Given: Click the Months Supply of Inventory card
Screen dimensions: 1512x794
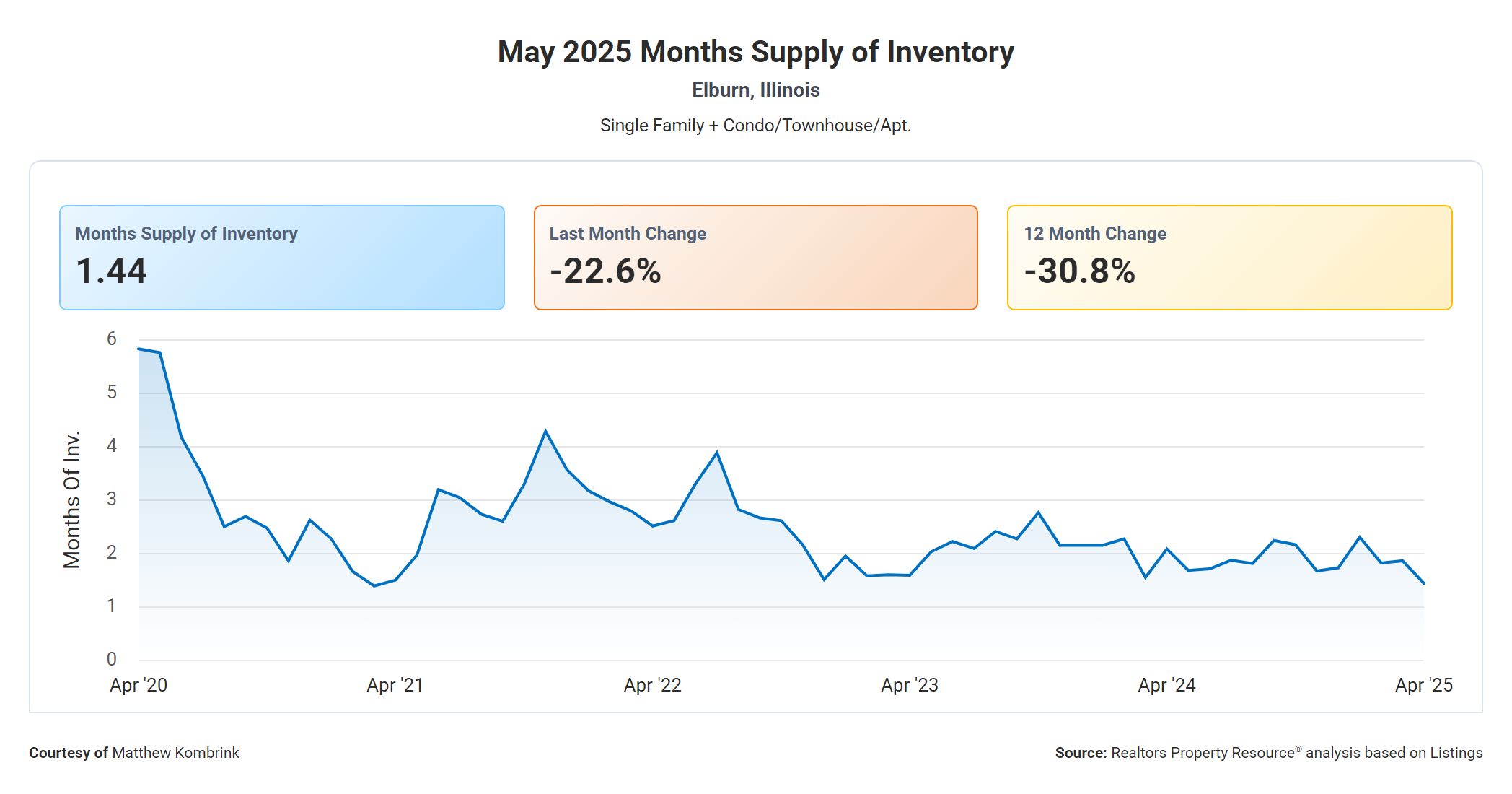Looking at the screenshot, I should 281,258.
